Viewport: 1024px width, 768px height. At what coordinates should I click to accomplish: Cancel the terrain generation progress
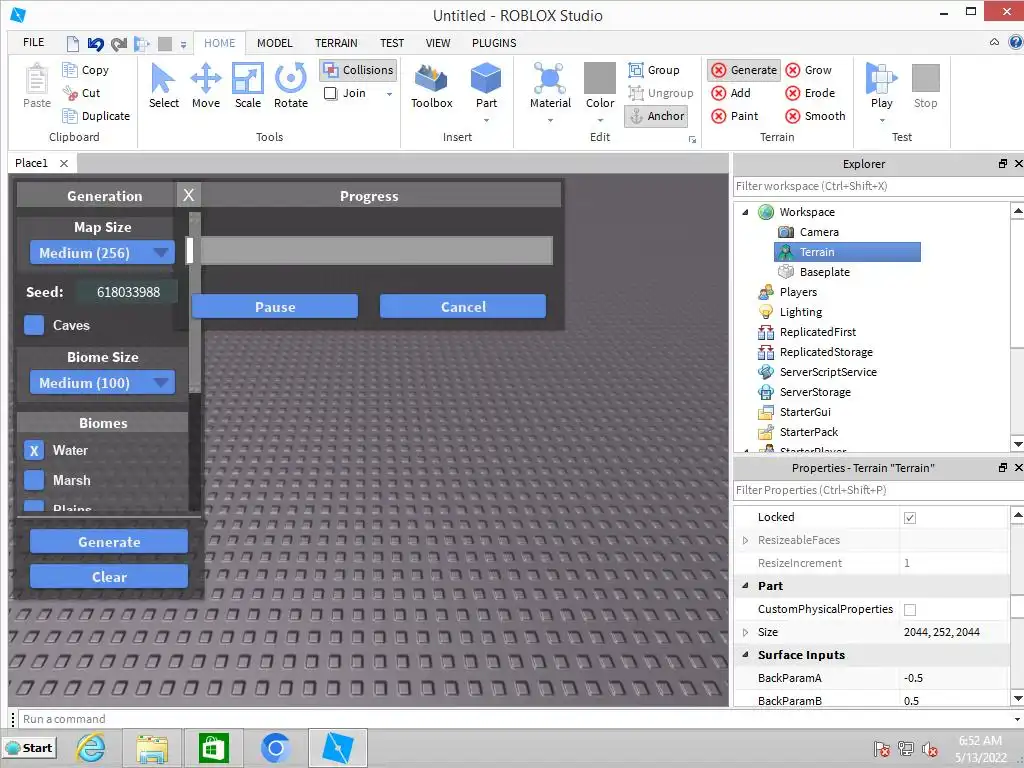pos(463,306)
